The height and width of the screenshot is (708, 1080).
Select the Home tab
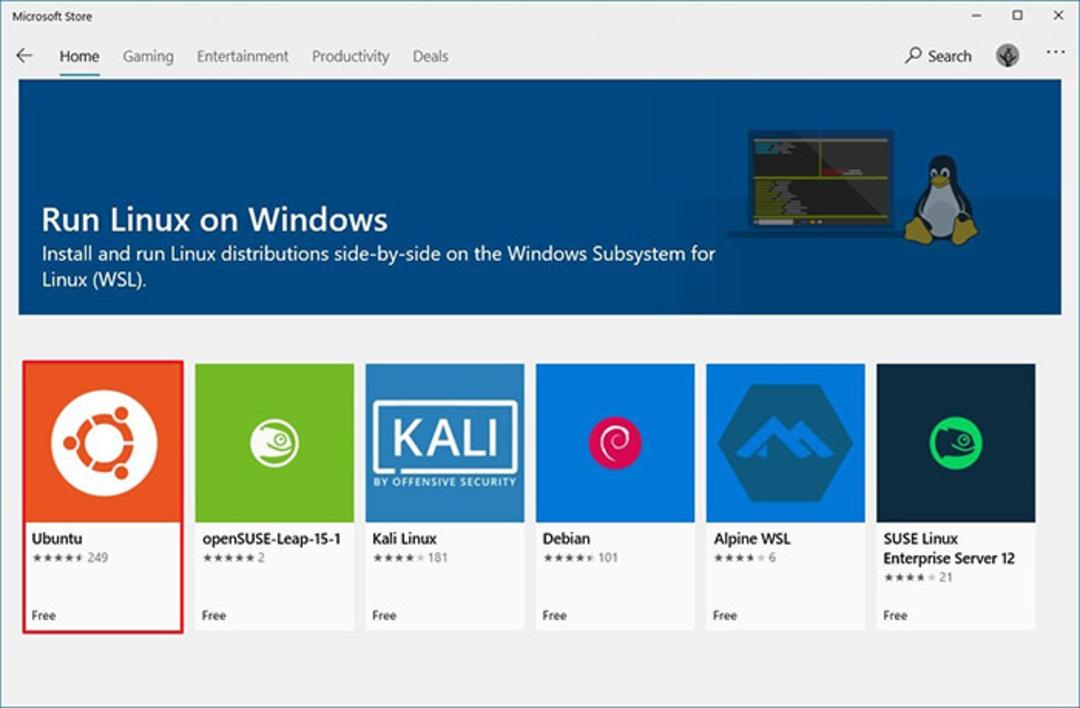point(79,56)
